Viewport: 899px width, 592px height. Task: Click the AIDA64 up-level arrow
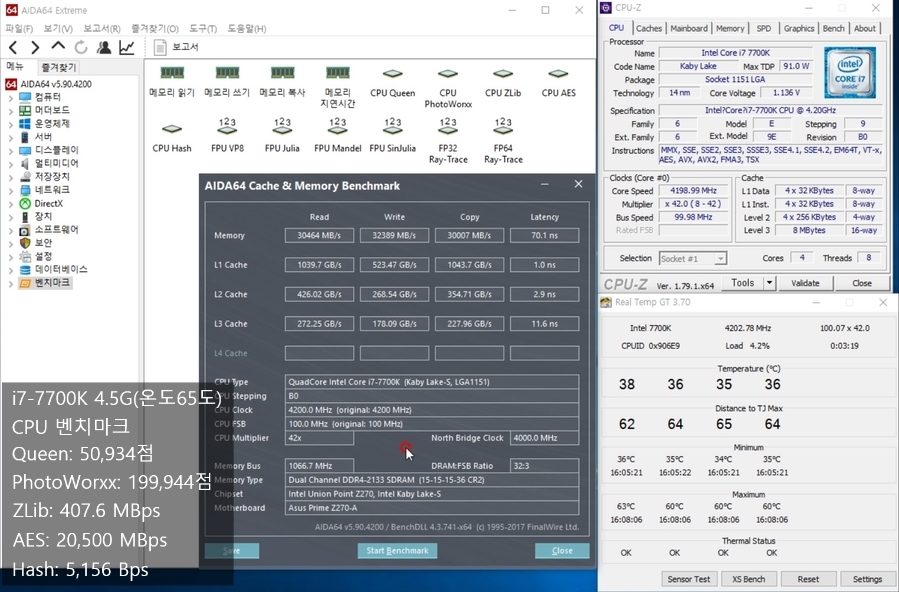coord(58,46)
